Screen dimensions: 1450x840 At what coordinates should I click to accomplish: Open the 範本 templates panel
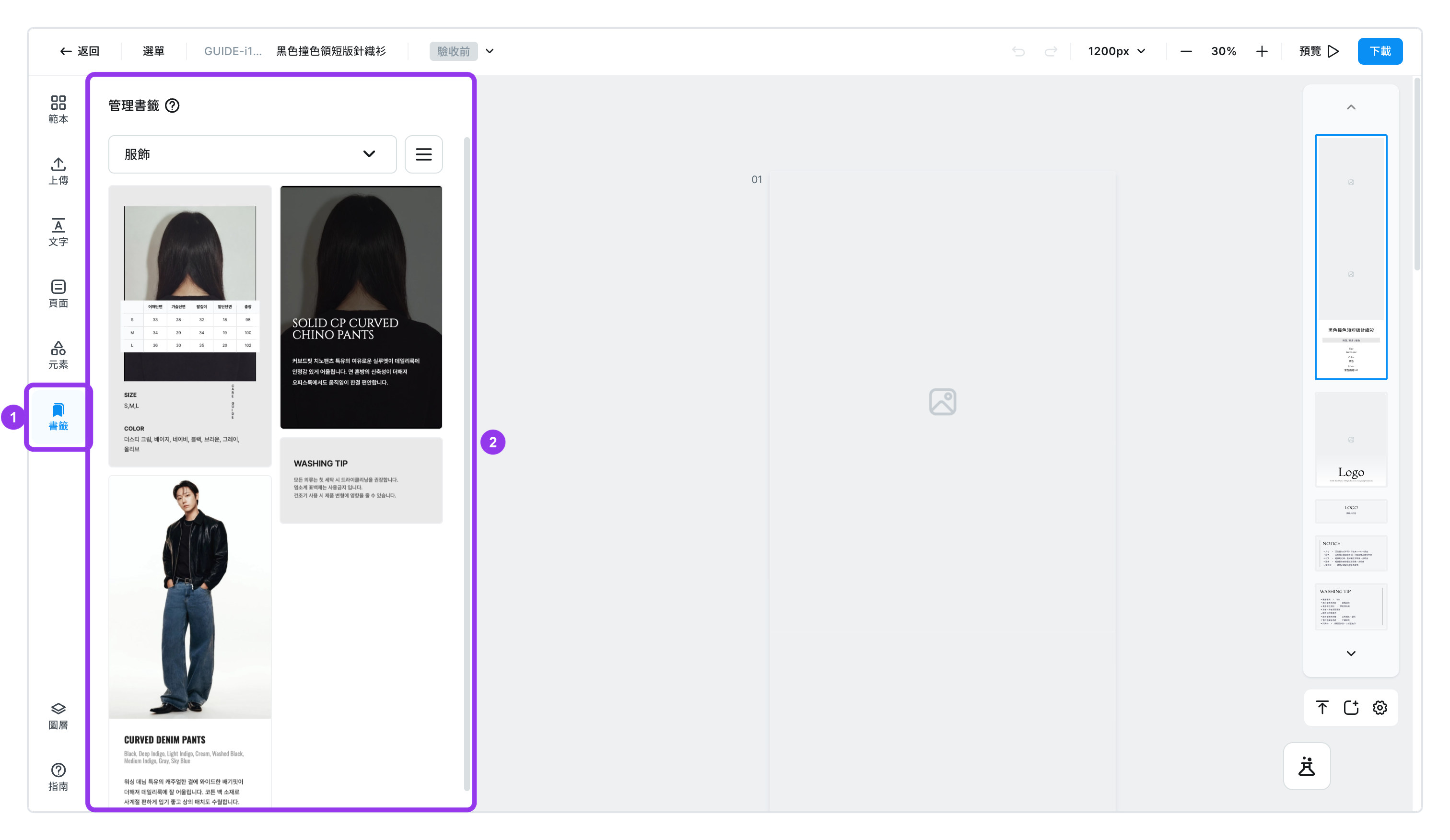[x=58, y=109]
